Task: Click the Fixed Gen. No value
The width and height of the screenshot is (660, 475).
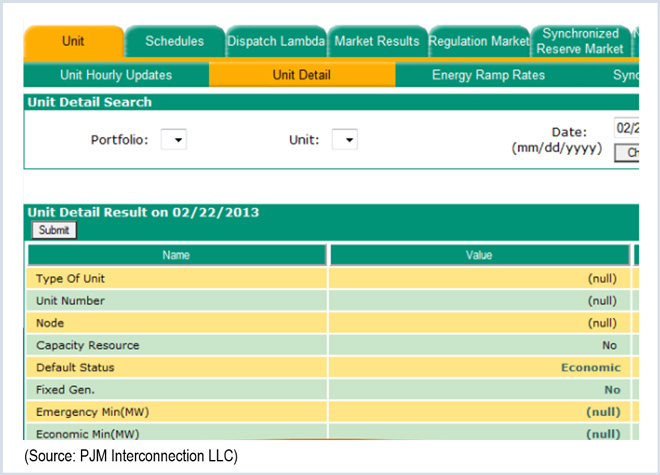Action: [x=611, y=390]
